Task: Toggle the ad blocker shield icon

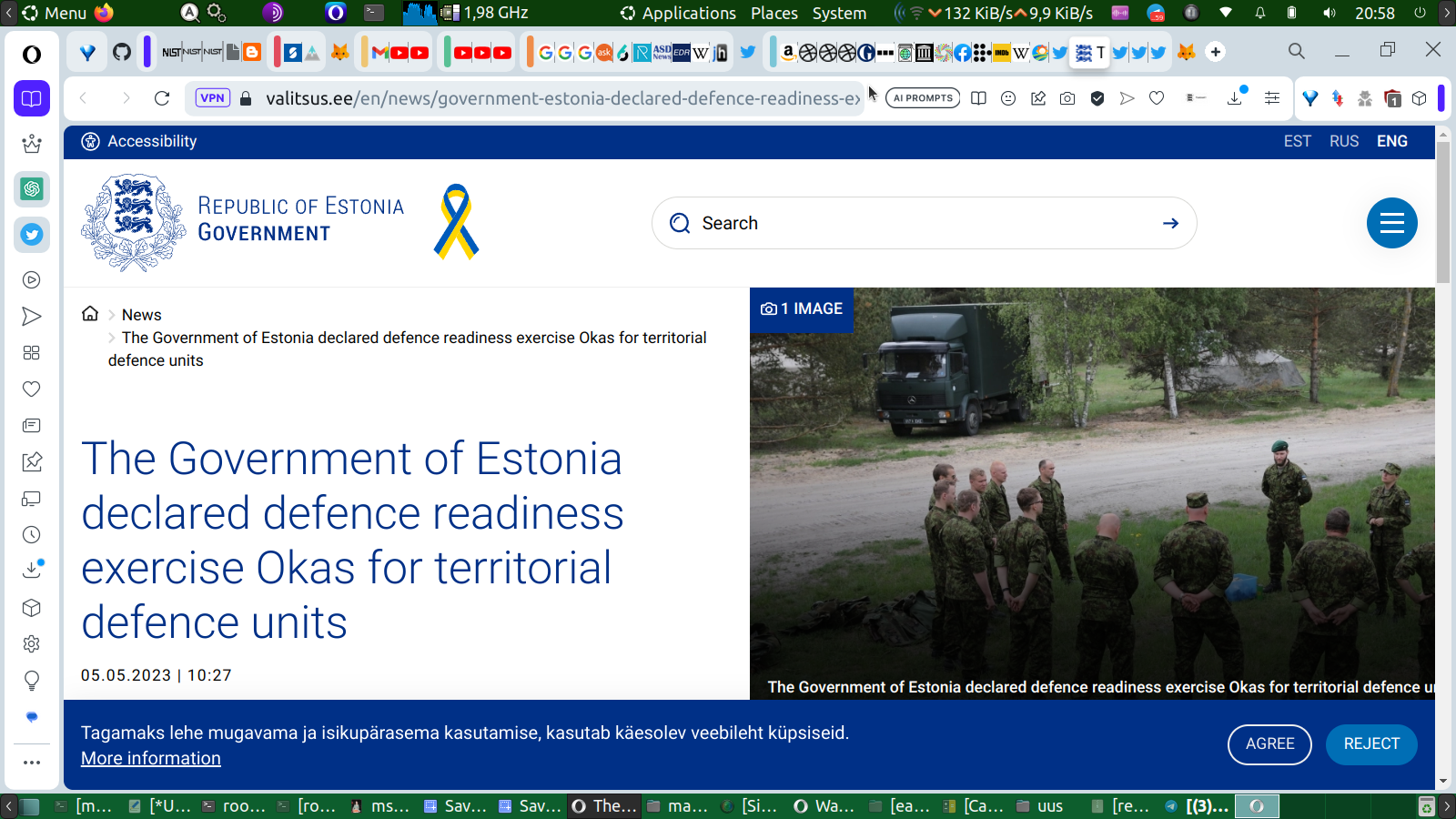Action: click(1097, 98)
